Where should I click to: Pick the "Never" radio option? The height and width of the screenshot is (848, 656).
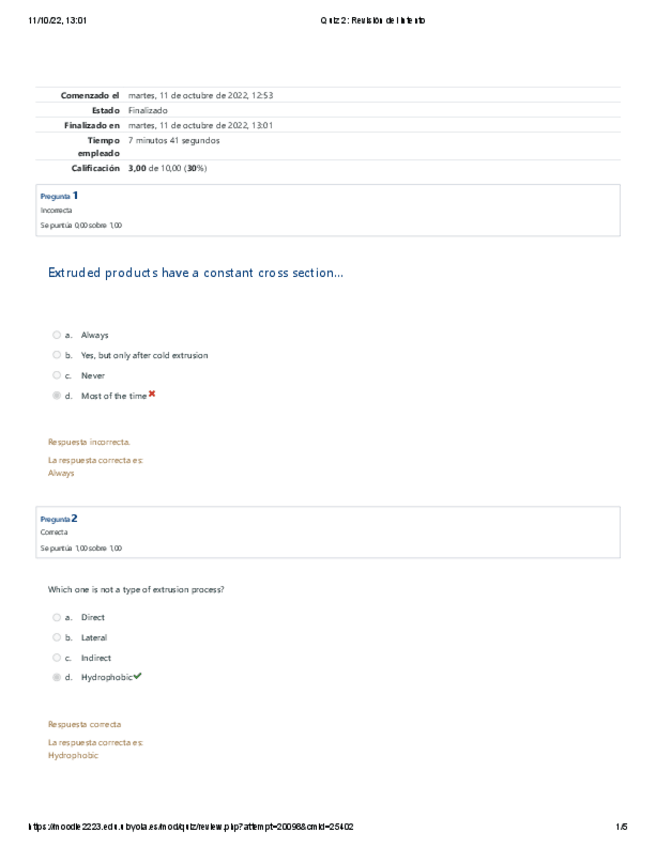coord(57,376)
